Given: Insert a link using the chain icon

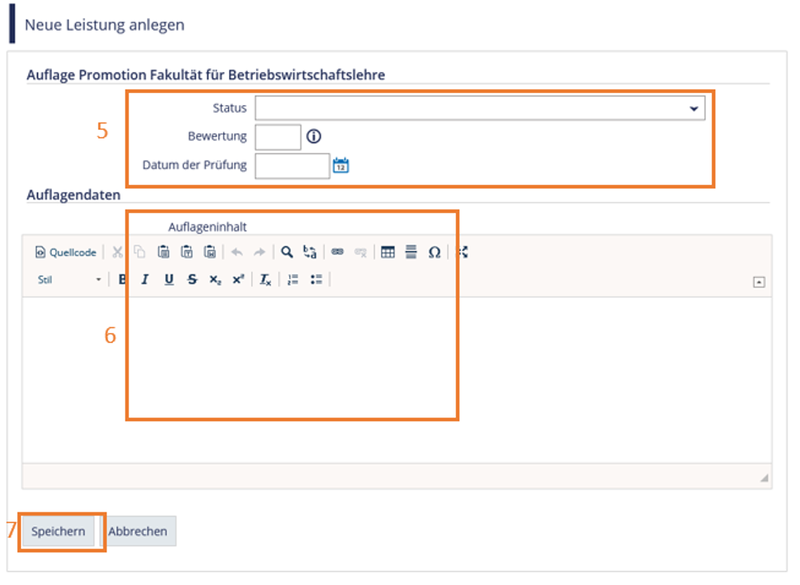Looking at the screenshot, I should pos(338,253).
